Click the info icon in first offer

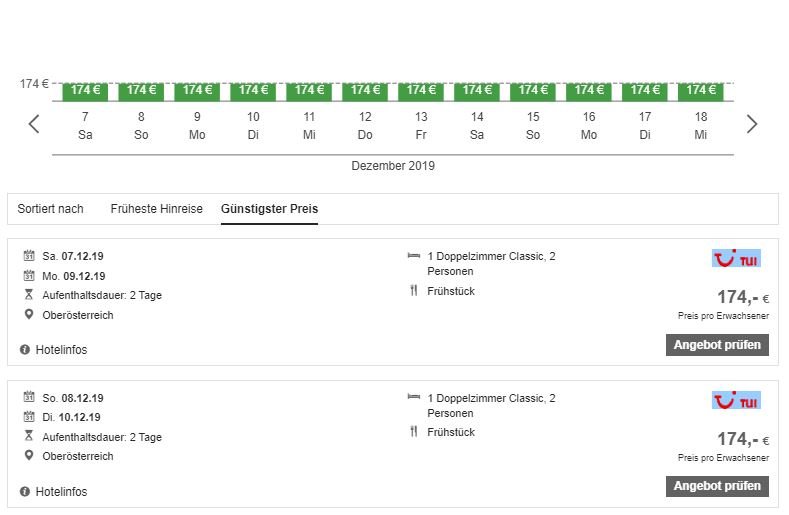(x=25, y=350)
